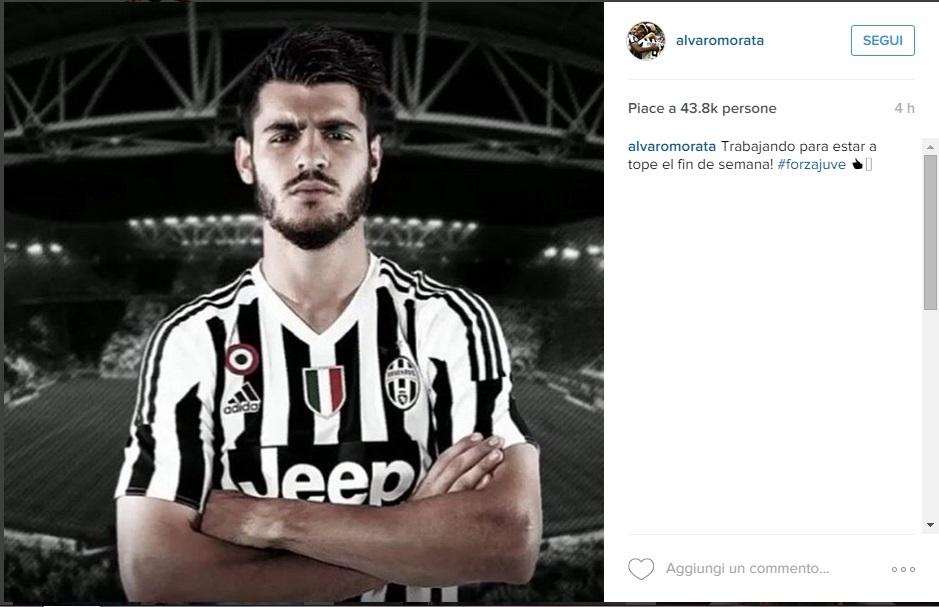Click the alvaromorata profile avatar

(646, 41)
